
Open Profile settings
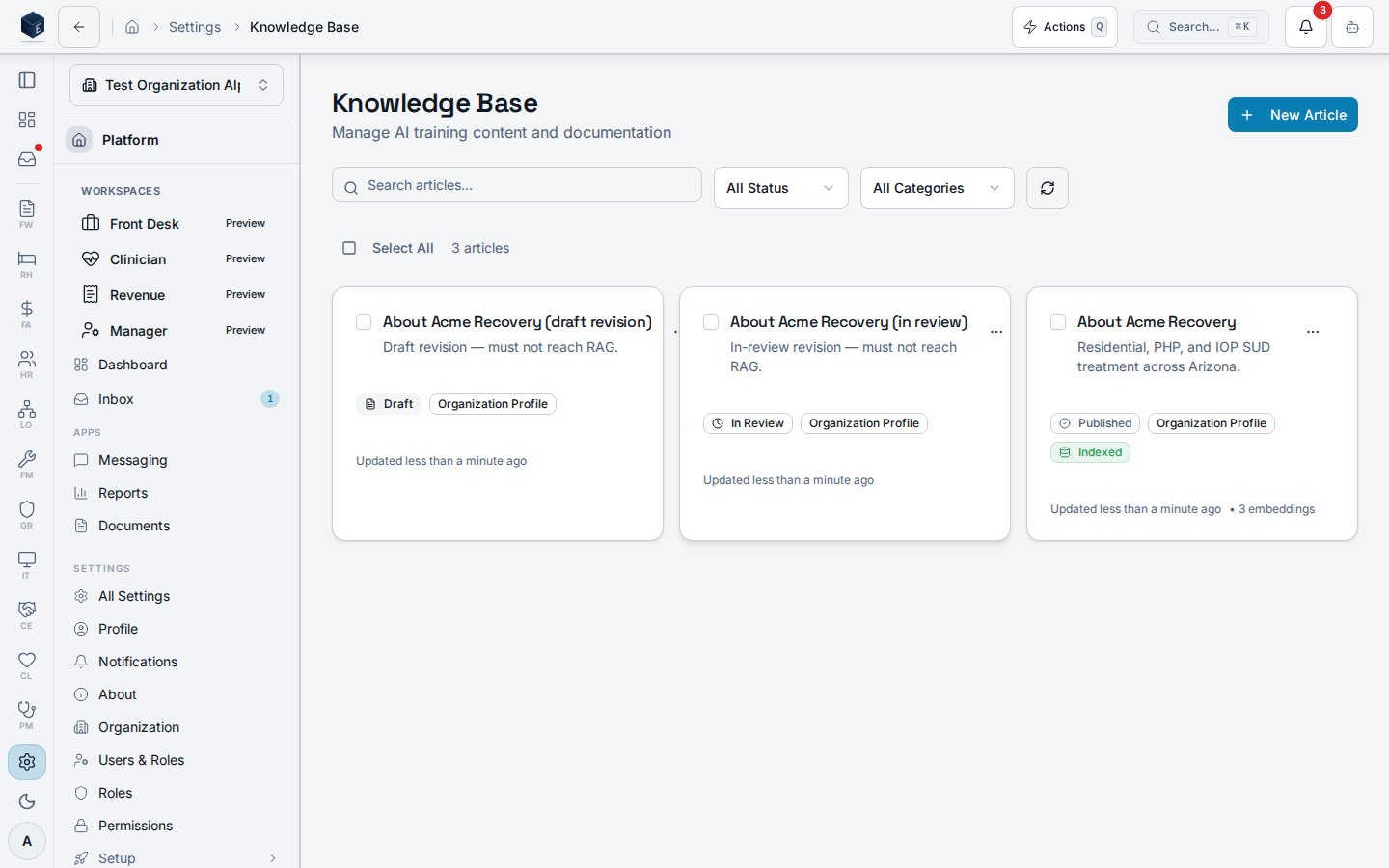(177, 629)
